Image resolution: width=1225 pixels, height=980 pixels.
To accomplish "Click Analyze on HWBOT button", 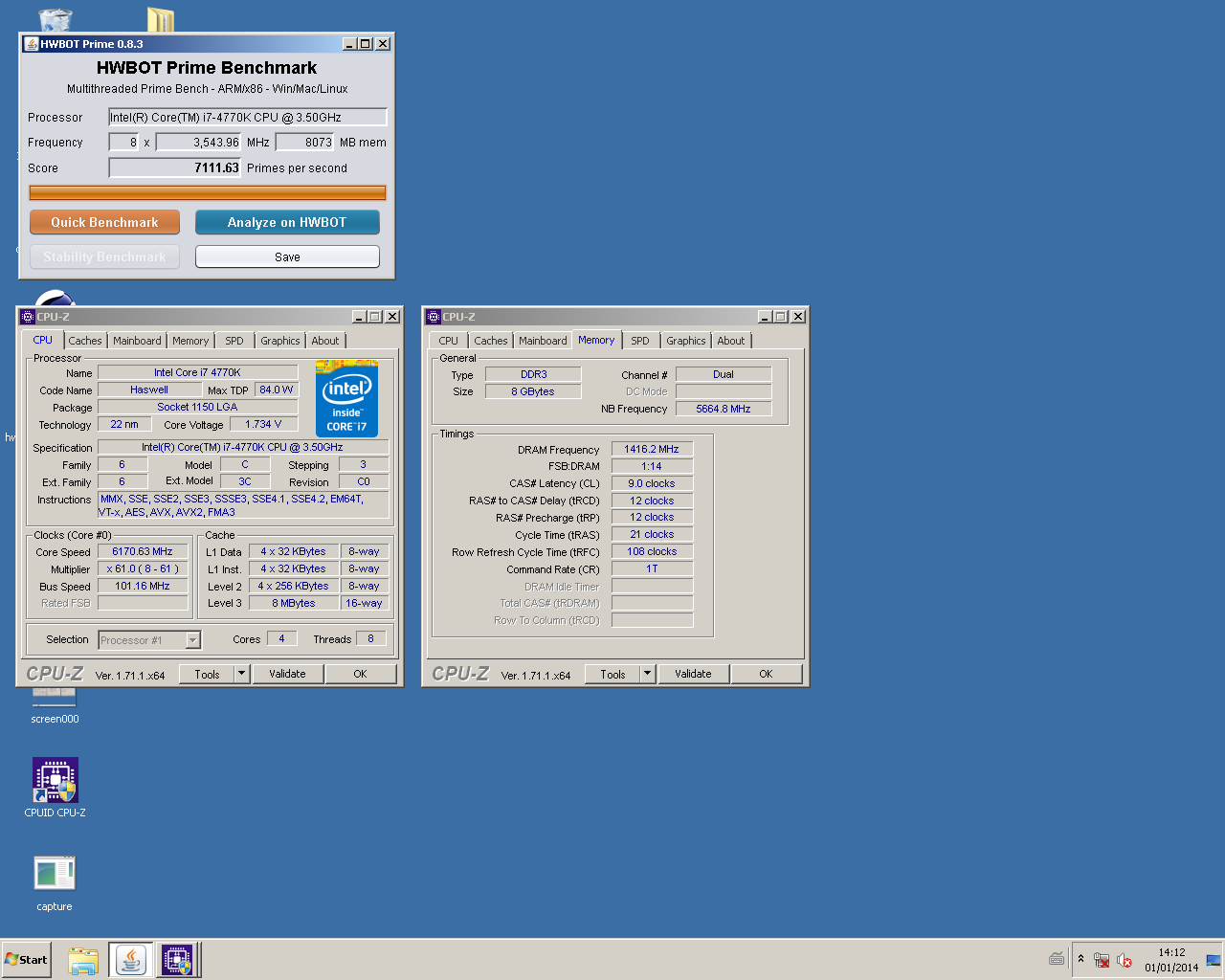I will (287, 222).
